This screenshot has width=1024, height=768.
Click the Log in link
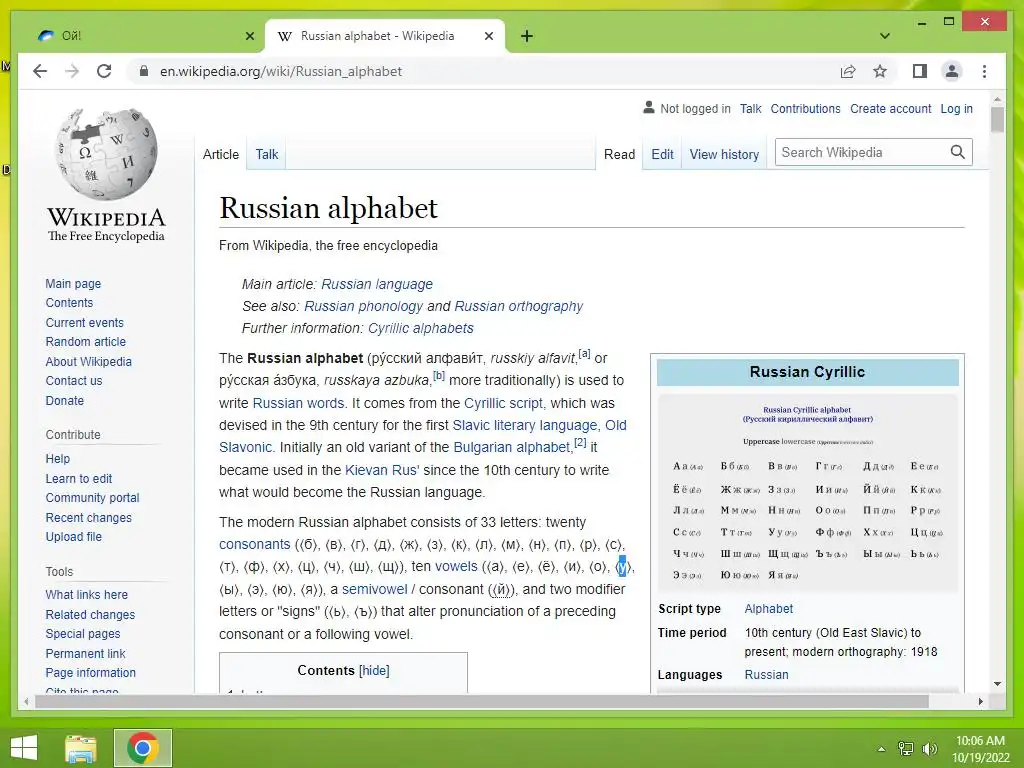point(956,108)
